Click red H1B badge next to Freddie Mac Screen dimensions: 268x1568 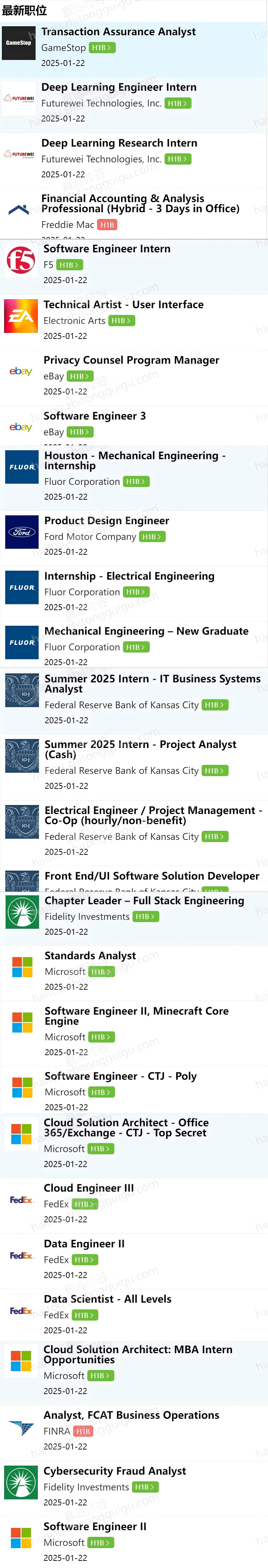coord(107,225)
